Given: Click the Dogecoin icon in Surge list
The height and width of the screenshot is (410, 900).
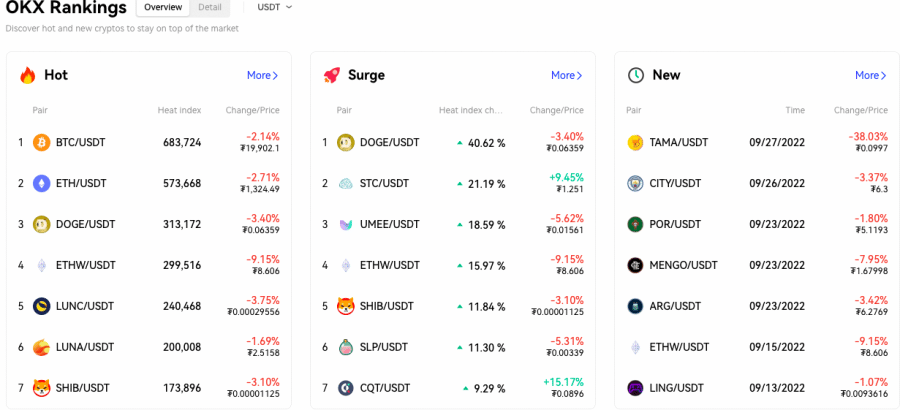Looking at the screenshot, I should pos(346,142).
